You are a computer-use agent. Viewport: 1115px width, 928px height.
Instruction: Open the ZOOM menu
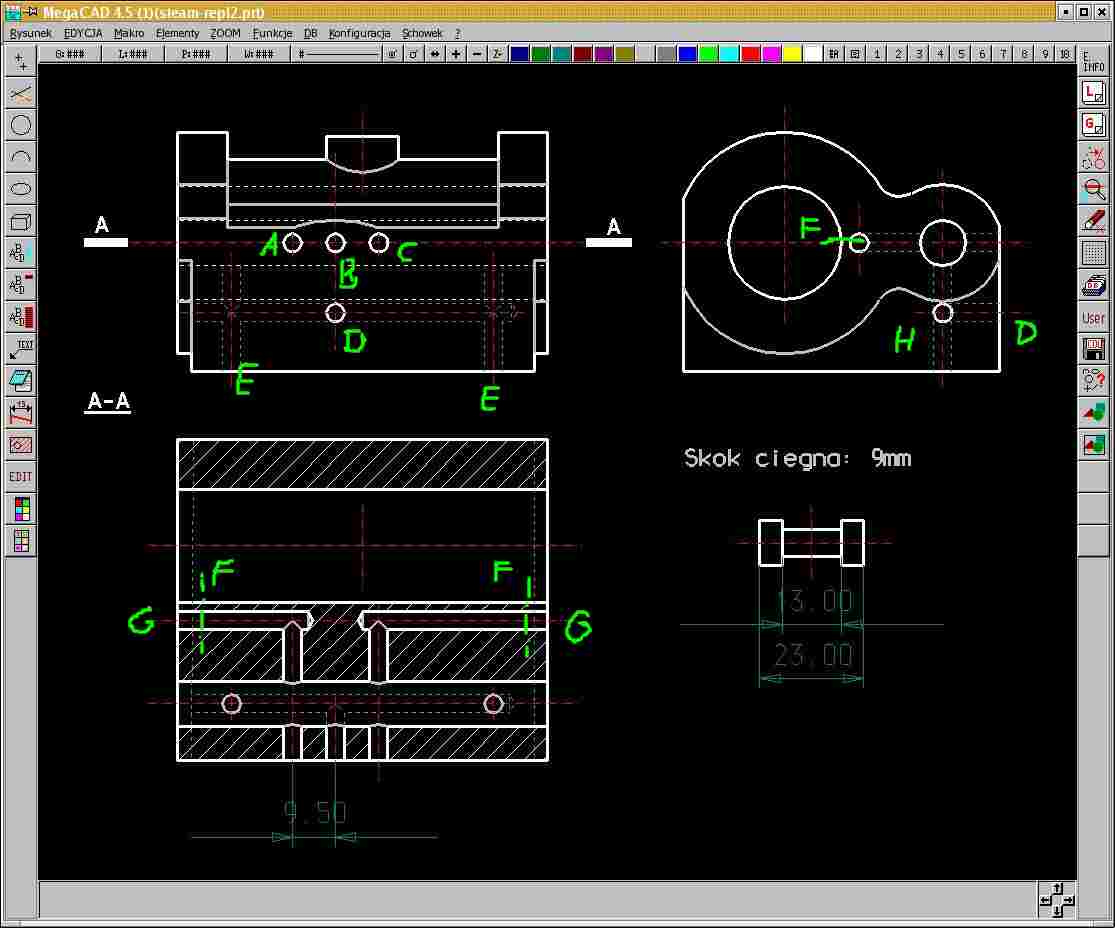pos(225,33)
